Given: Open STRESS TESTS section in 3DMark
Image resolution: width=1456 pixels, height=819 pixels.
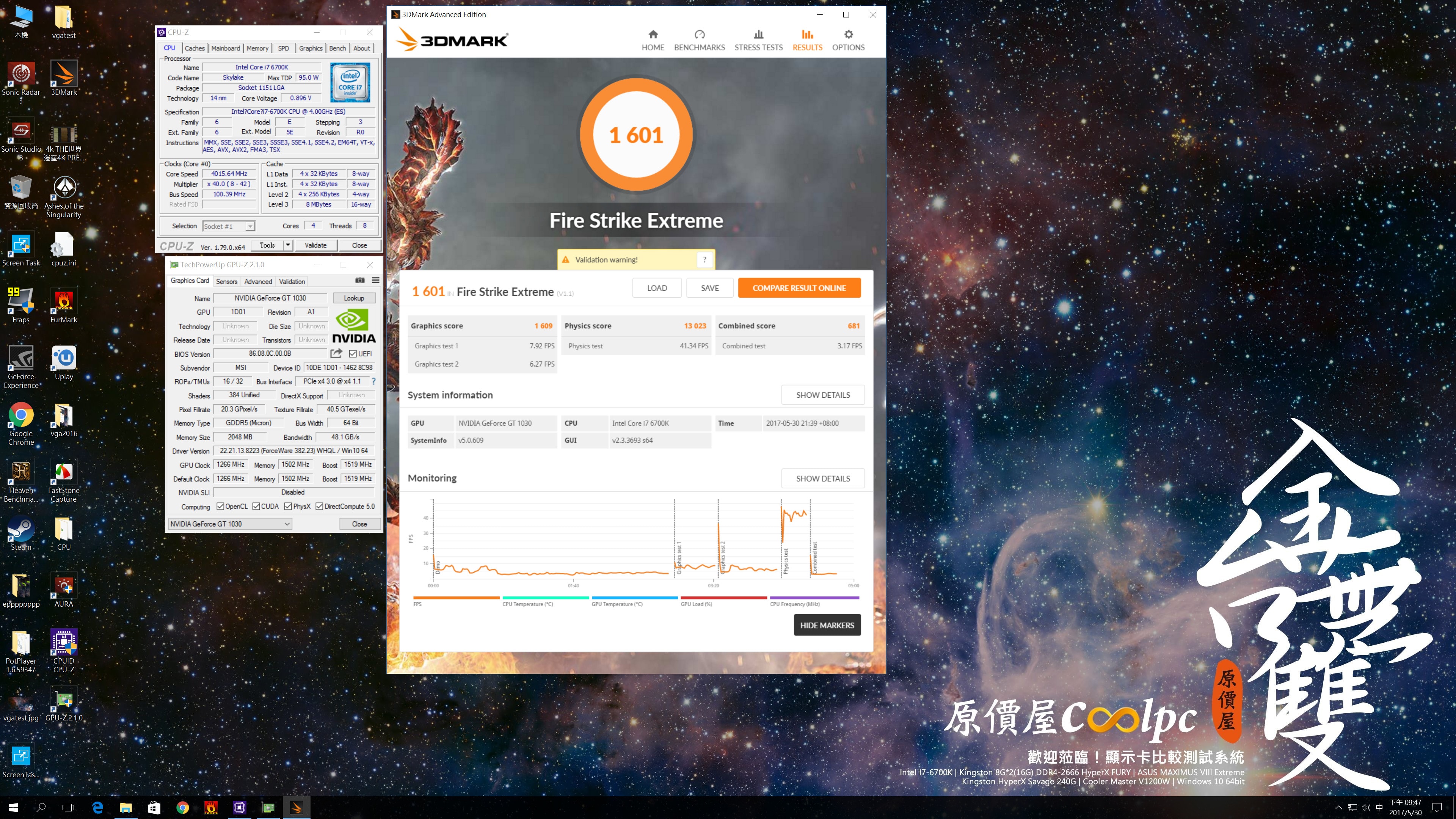Looking at the screenshot, I should 758,41.
